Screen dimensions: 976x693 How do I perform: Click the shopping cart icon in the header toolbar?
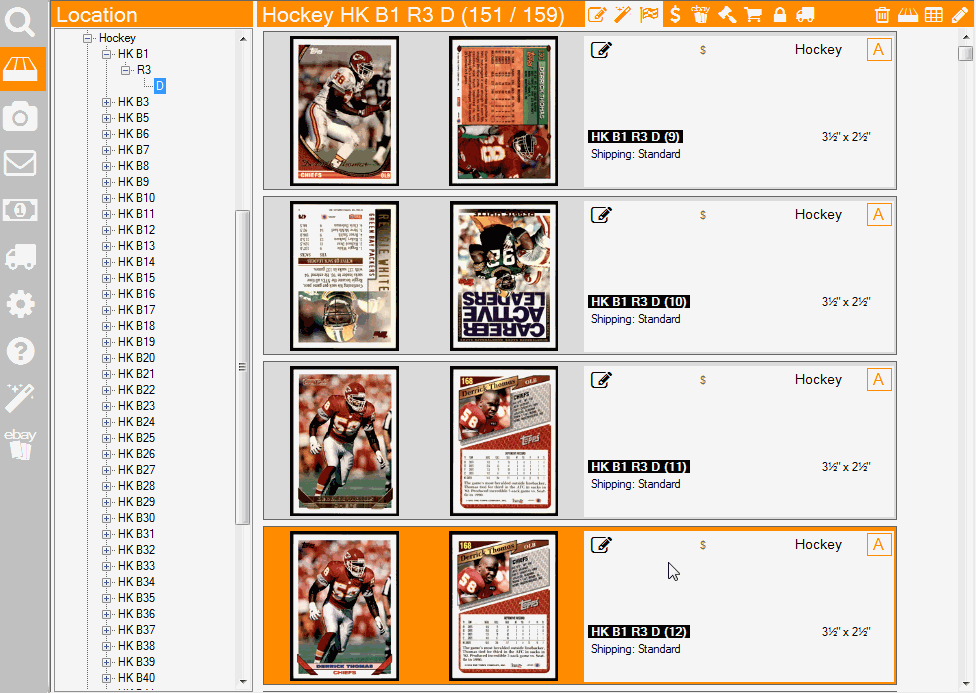pos(753,14)
